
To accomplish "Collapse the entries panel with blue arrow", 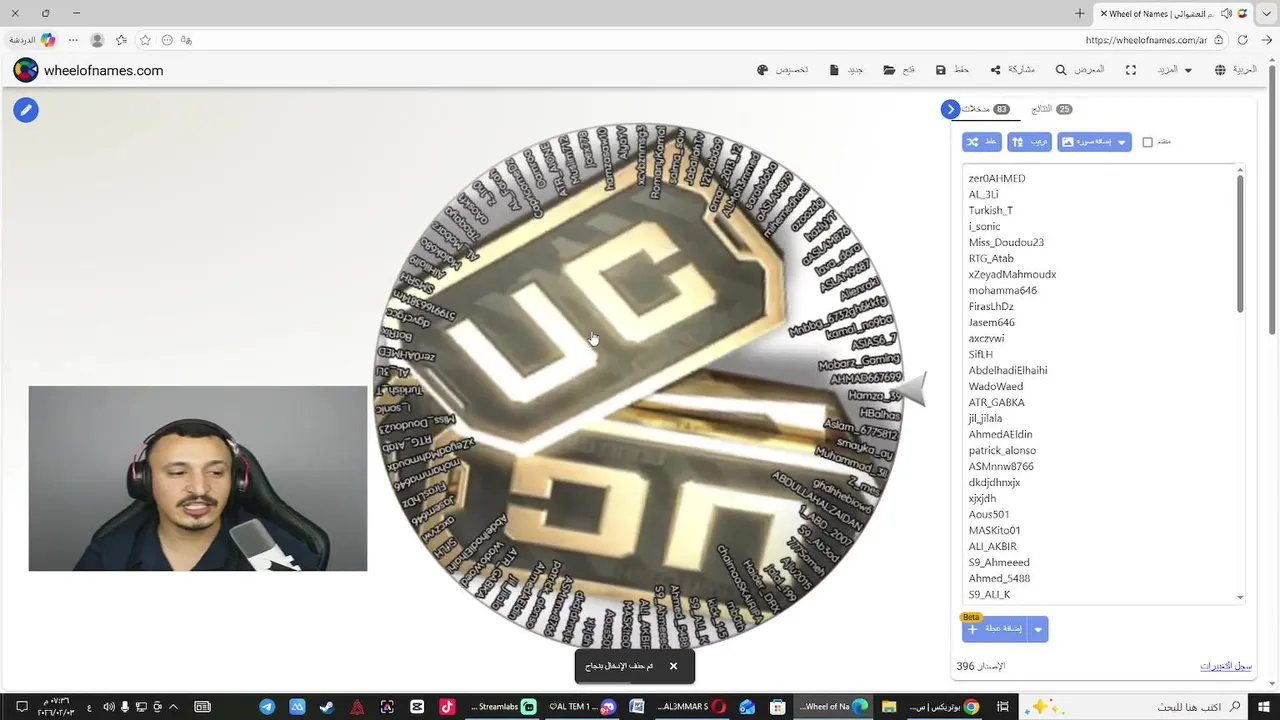I will pos(951,109).
